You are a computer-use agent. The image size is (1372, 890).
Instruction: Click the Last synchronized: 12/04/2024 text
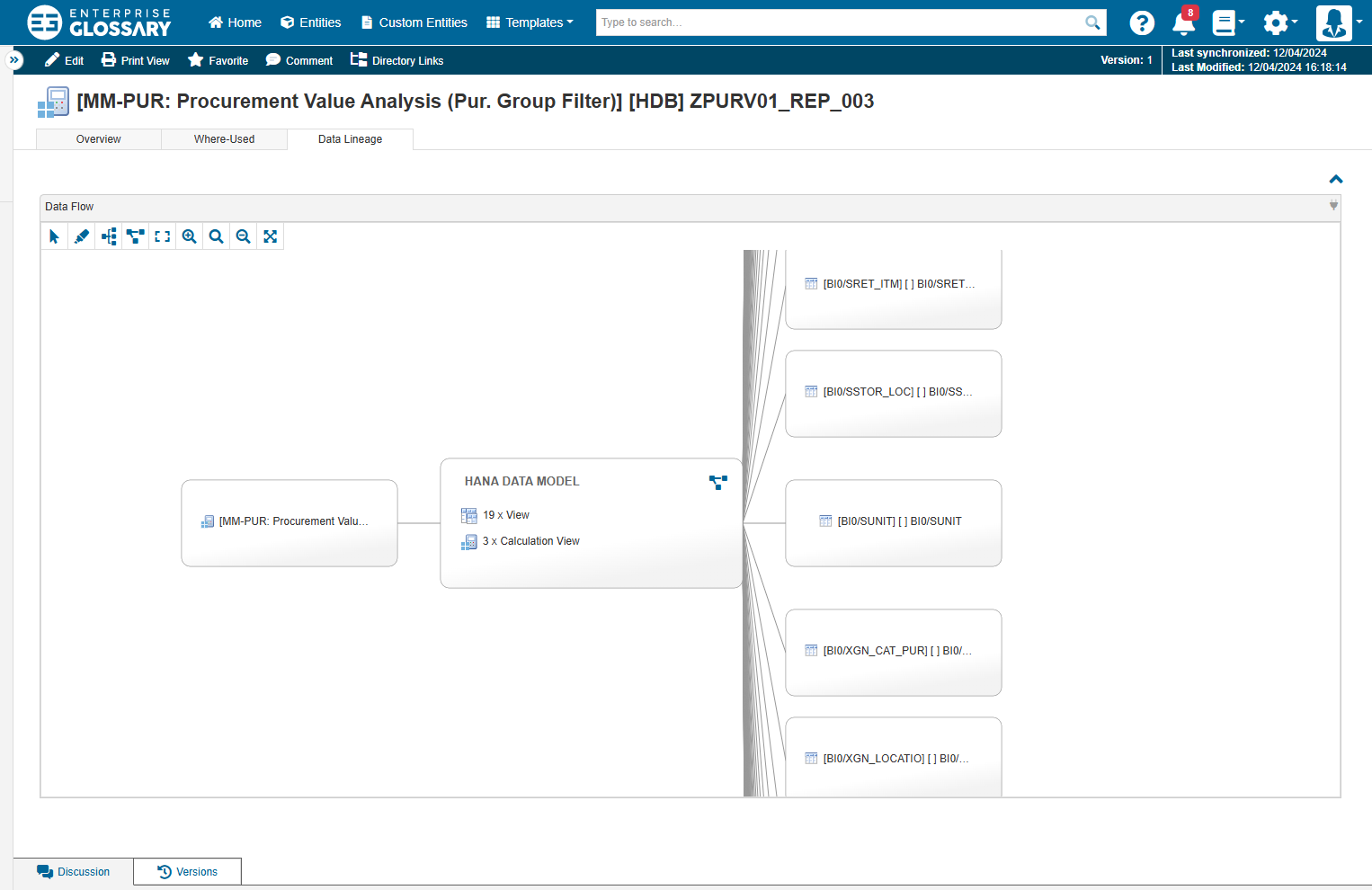[x=1249, y=53]
